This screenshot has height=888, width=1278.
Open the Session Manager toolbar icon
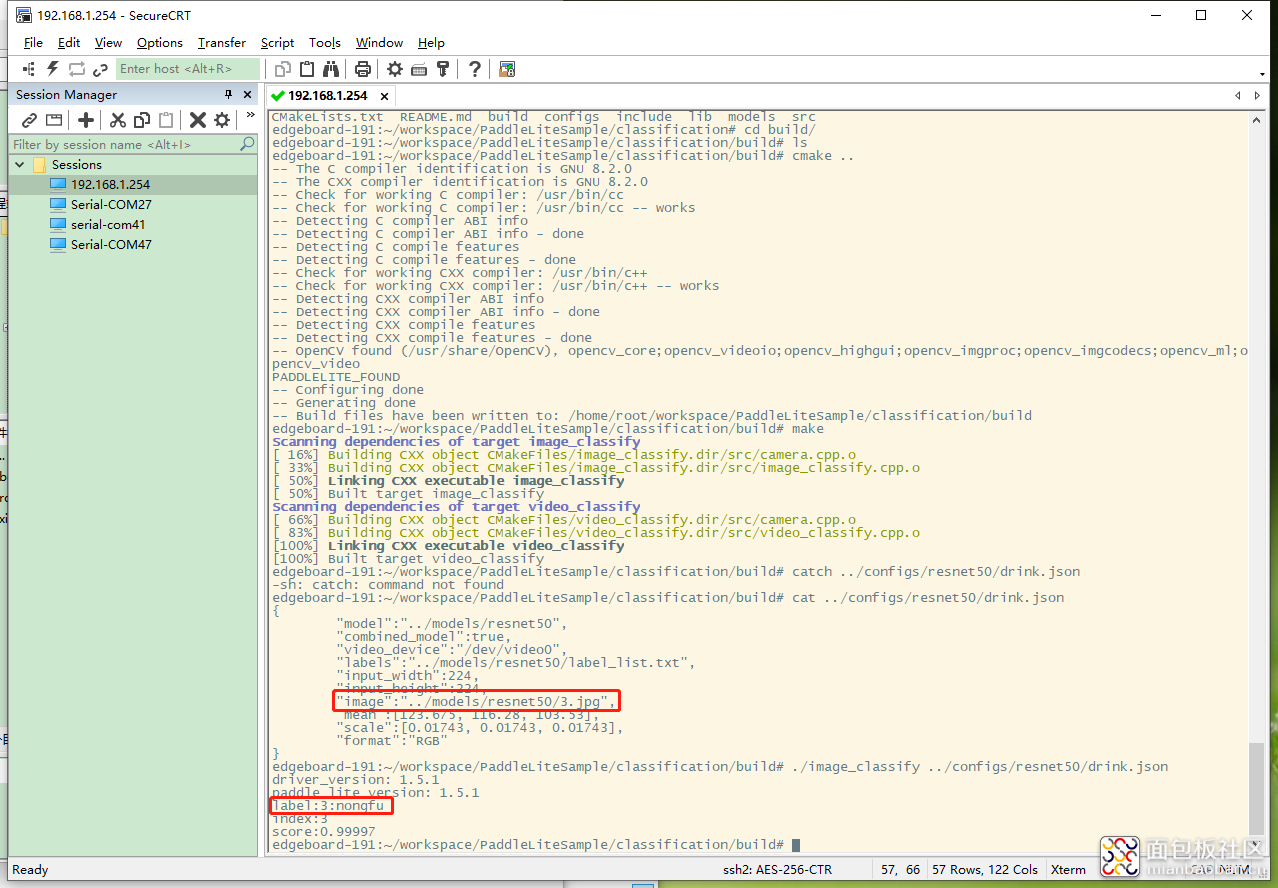[29, 69]
